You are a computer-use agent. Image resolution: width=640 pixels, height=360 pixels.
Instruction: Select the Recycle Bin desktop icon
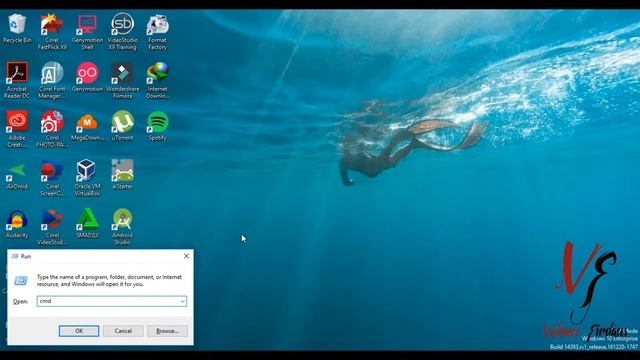click(17, 29)
